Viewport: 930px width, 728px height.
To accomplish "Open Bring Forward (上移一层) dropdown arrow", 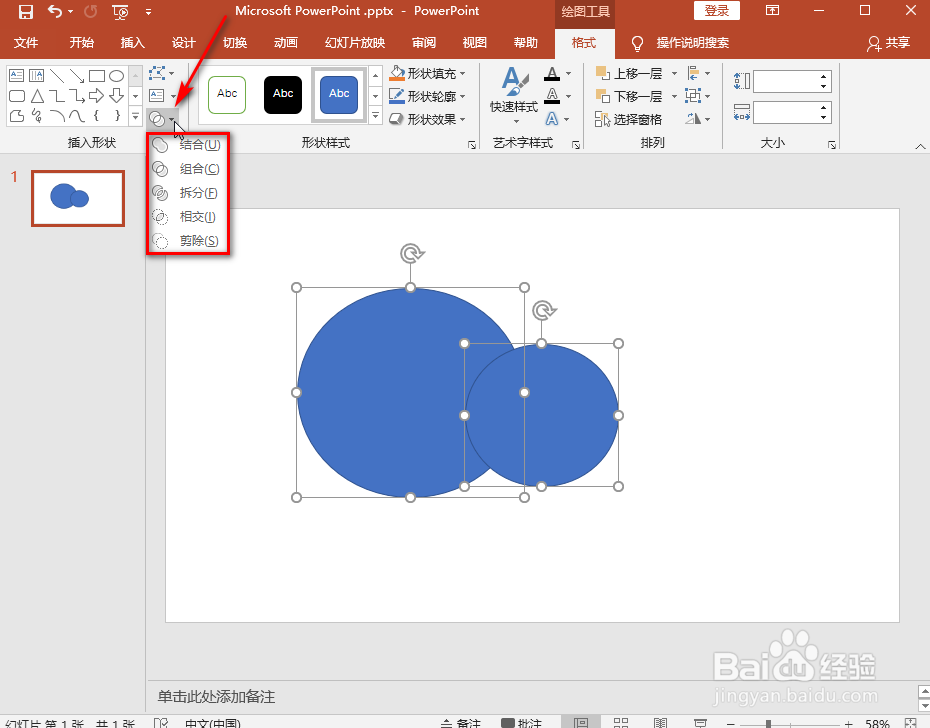I will point(674,74).
